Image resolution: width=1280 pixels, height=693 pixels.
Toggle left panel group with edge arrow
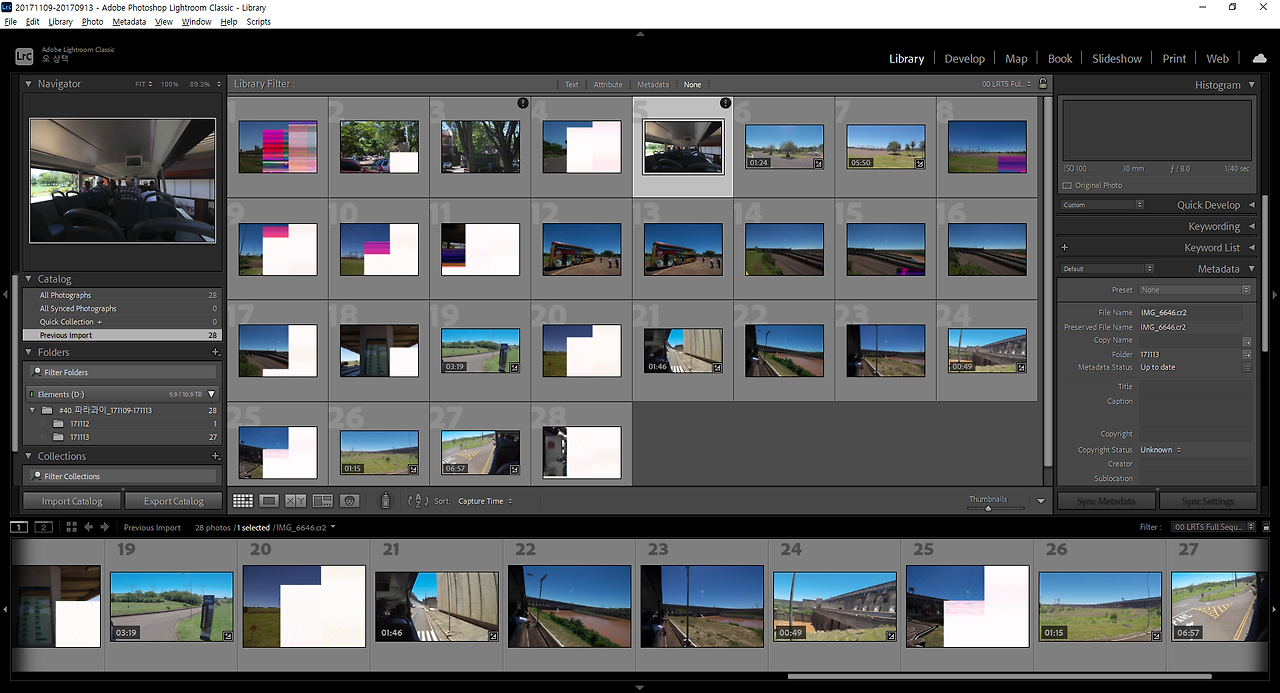pyautogui.click(x=5, y=294)
